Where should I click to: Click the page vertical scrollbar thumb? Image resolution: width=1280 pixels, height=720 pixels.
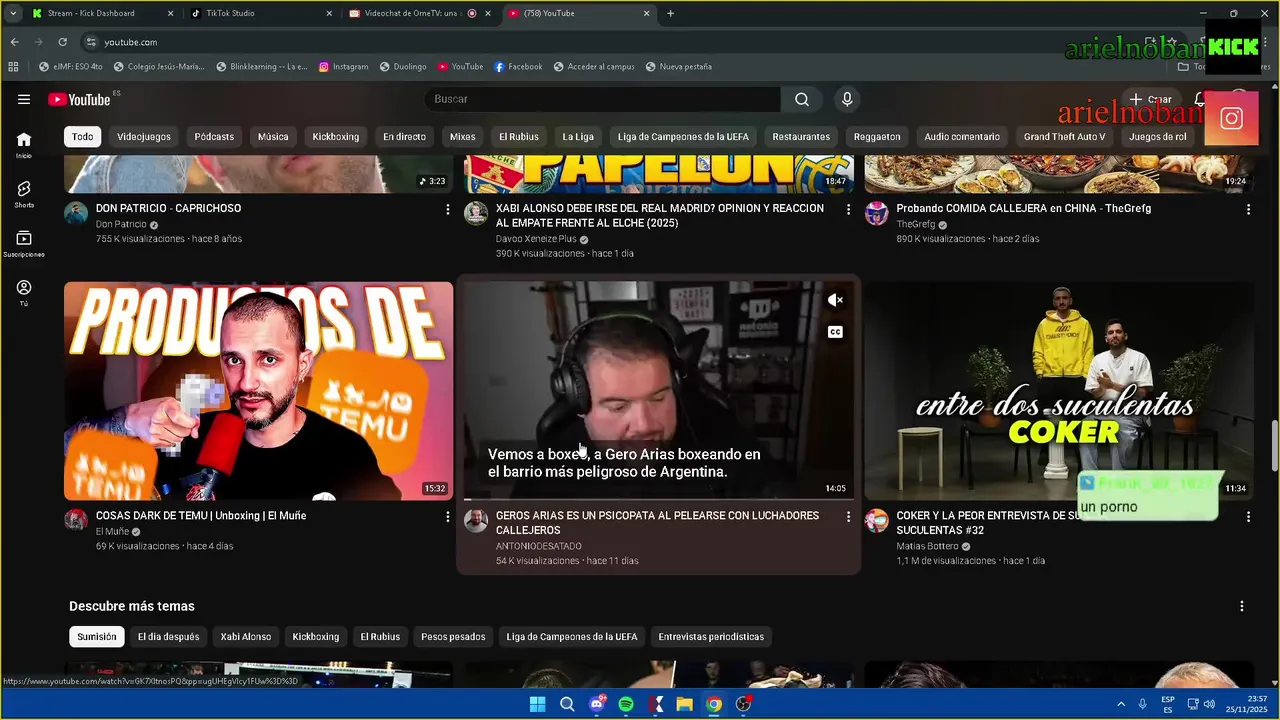[1274, 446]
